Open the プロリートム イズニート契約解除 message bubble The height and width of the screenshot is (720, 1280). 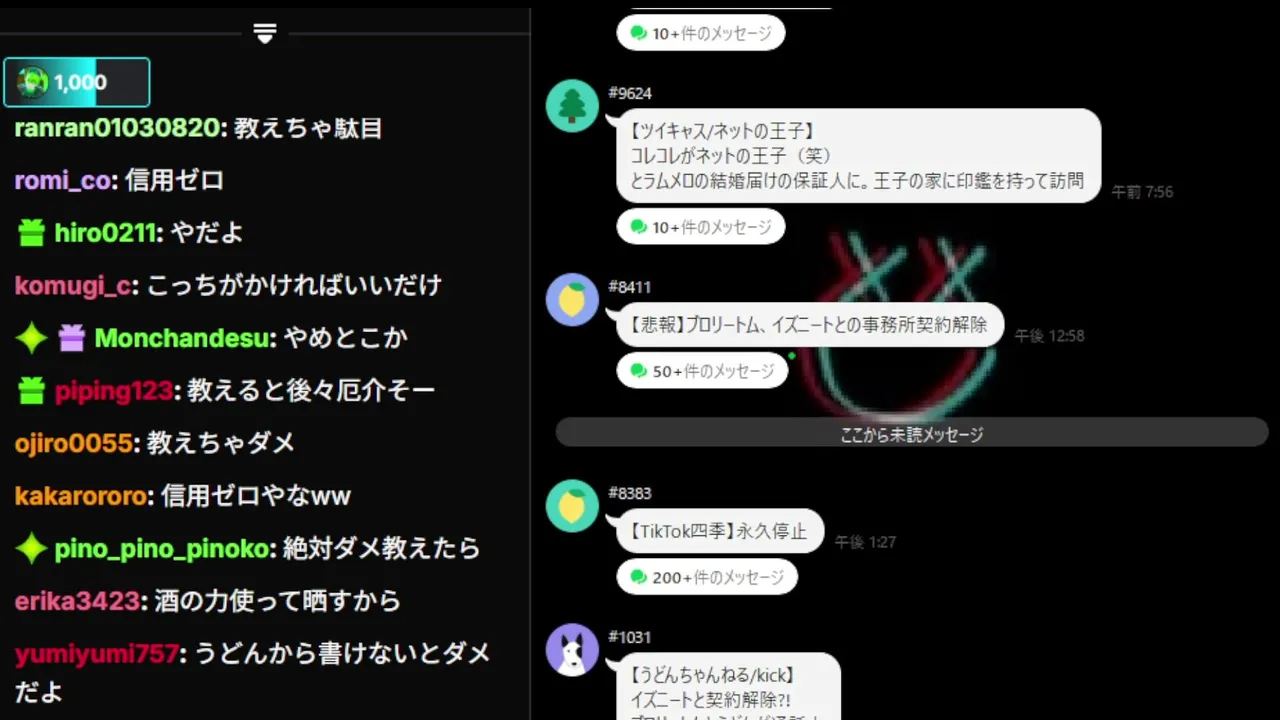[x=808, y=325]
